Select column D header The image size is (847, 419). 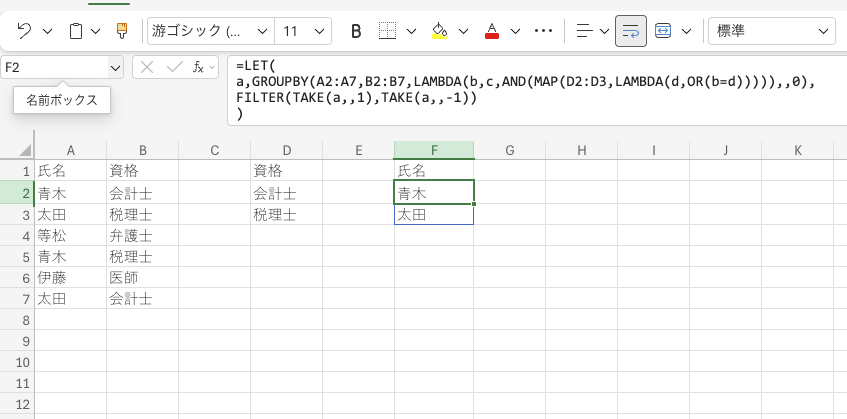coord(287,151)
